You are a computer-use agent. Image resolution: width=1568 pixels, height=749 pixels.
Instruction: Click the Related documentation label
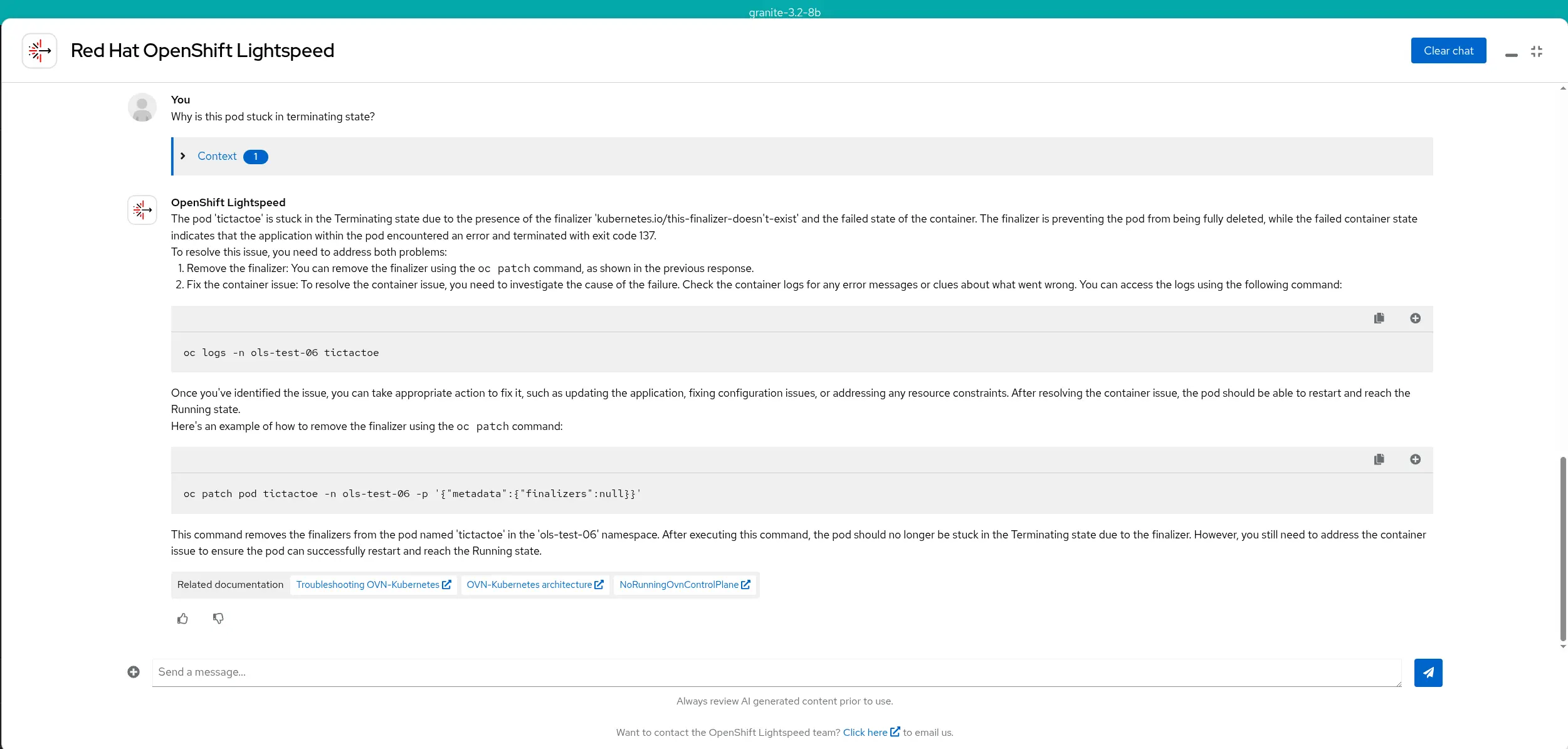pyautogui.click(x=230, y=585)
